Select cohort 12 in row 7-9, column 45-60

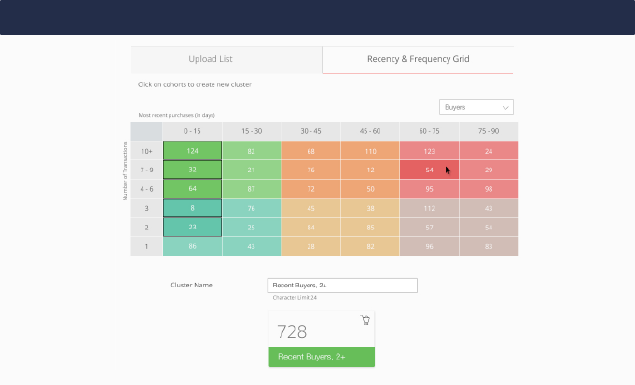pos(370,170)
